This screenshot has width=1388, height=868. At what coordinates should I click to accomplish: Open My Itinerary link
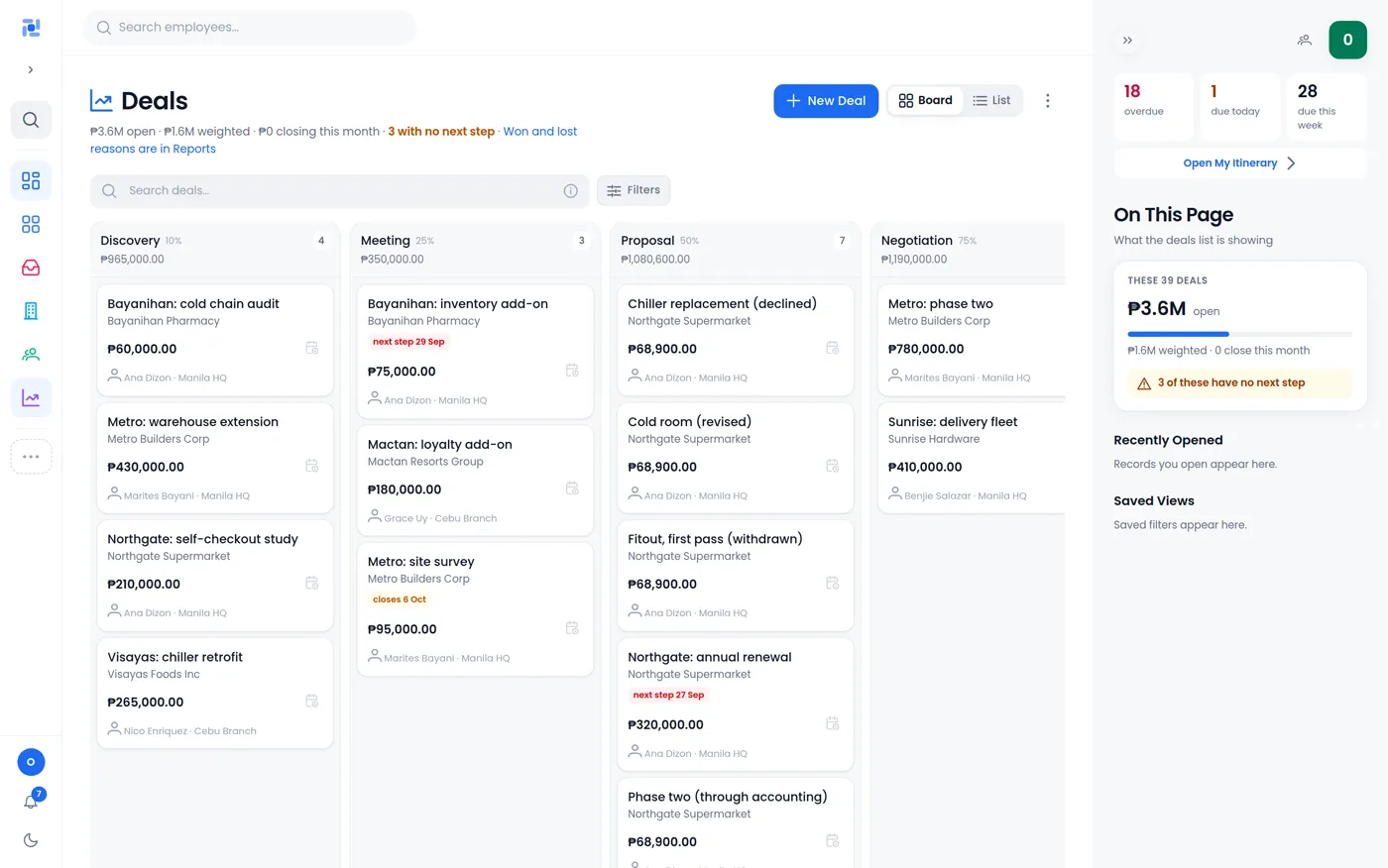pyautogui.click(x=1240, y=163)
